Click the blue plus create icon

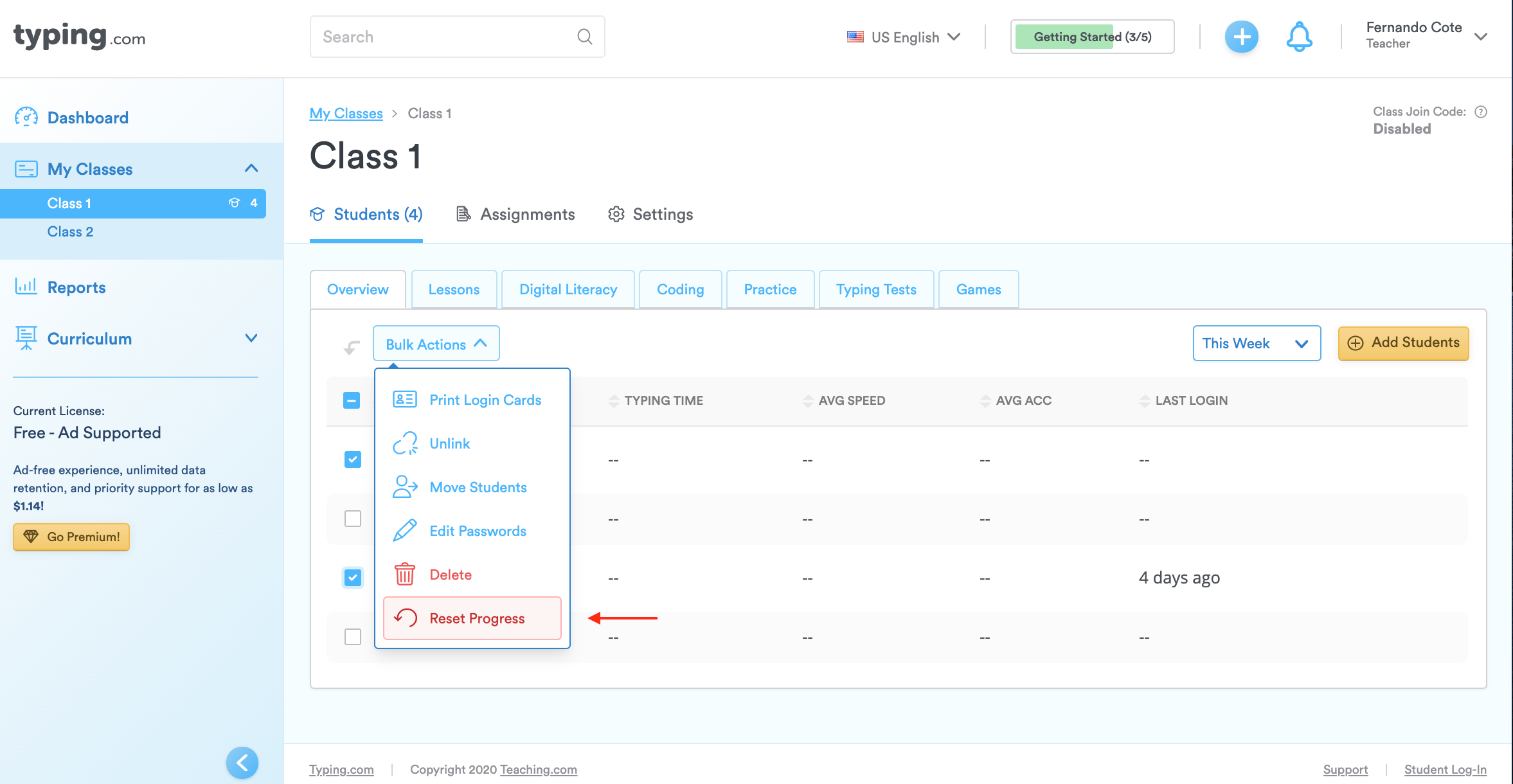pos(1241,37)
